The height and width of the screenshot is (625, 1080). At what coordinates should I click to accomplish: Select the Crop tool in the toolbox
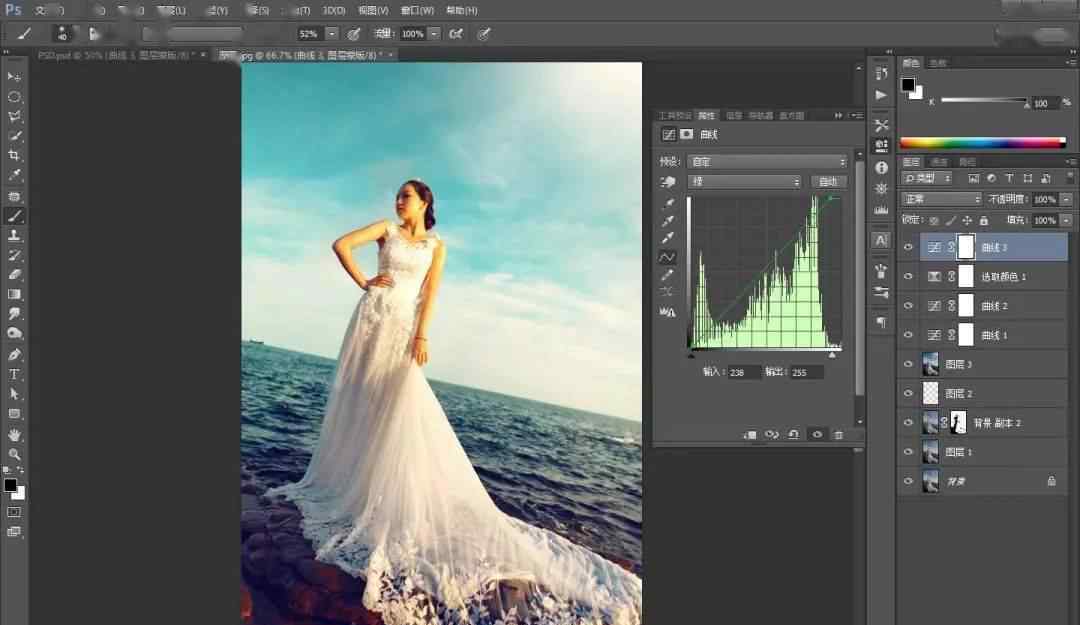(14, 156)
